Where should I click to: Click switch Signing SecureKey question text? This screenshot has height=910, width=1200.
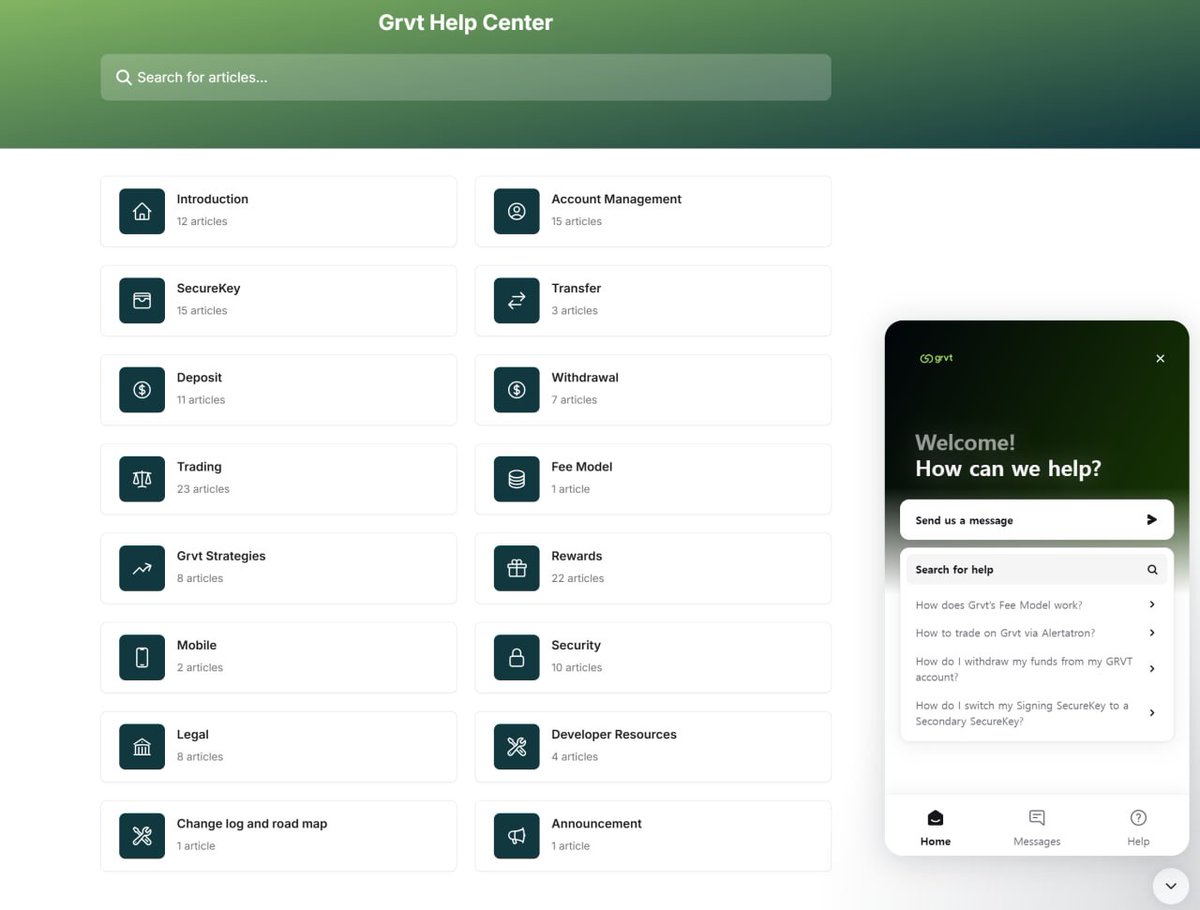(1022, 713)
